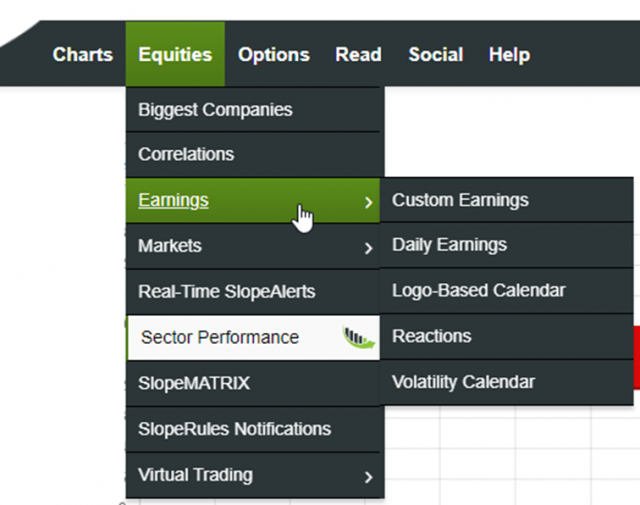Select Real-Time SlopeAlerts menu item
Image resolution: width=640 pixels, height=505 pixels.
click(226, 292)
